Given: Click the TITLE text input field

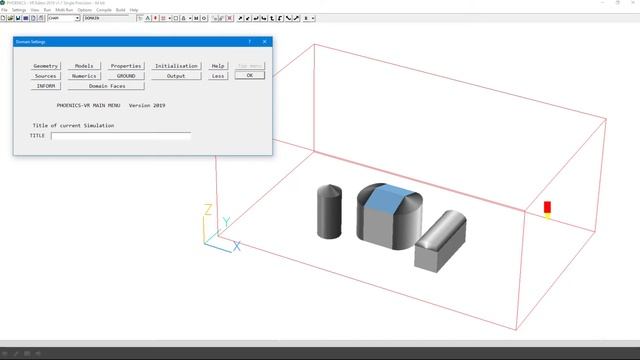Looking at the screenshot, I should click(121, 136).
